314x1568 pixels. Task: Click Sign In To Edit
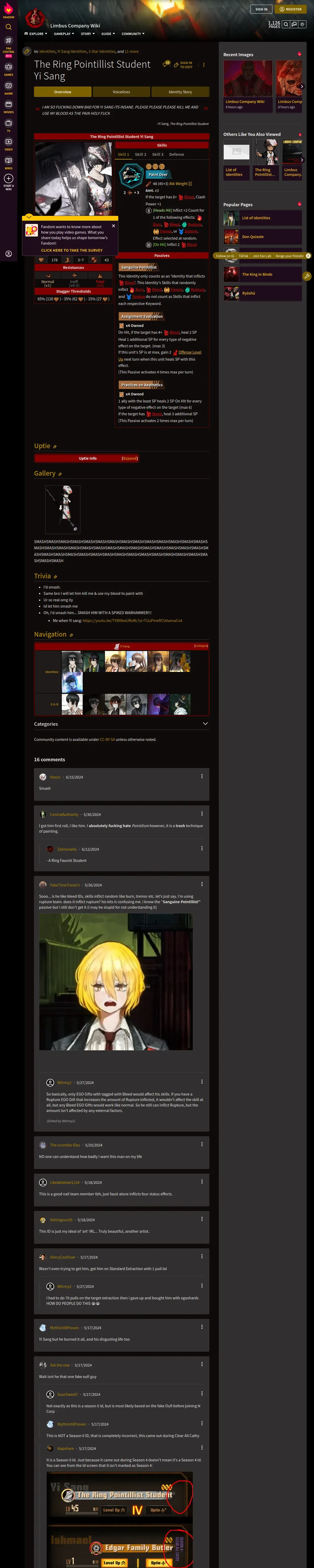[x=183, y=65]
